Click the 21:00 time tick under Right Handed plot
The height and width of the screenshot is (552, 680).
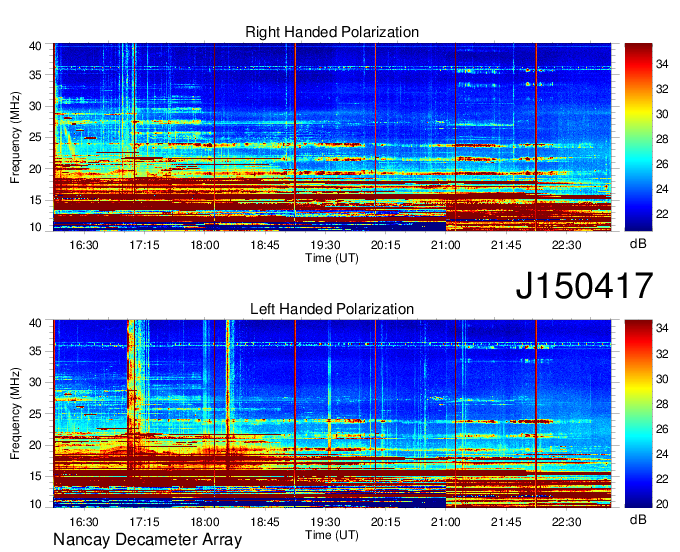(x=446, y=245)
